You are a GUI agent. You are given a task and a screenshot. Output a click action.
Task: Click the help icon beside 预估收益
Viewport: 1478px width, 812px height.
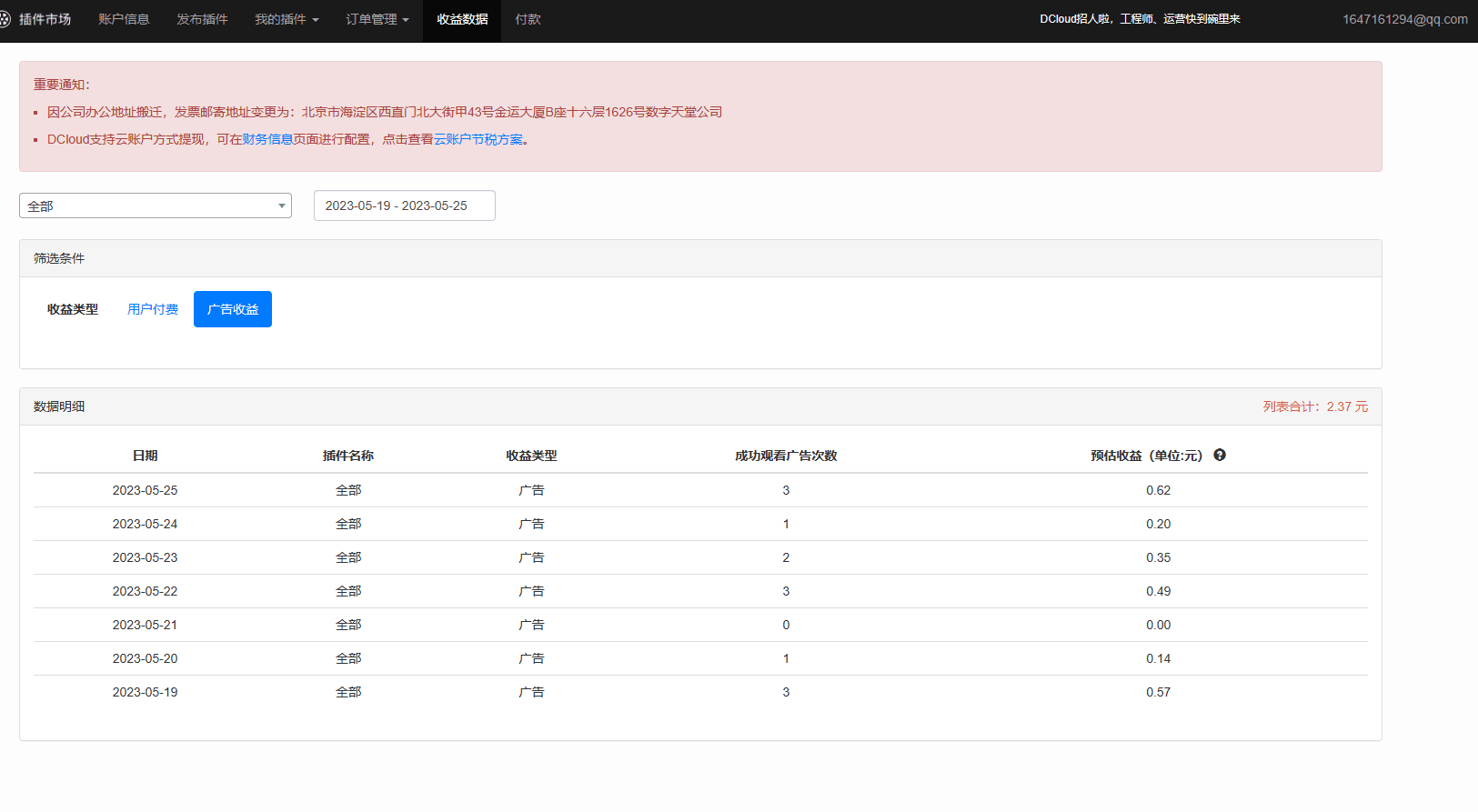(1220, 455)
